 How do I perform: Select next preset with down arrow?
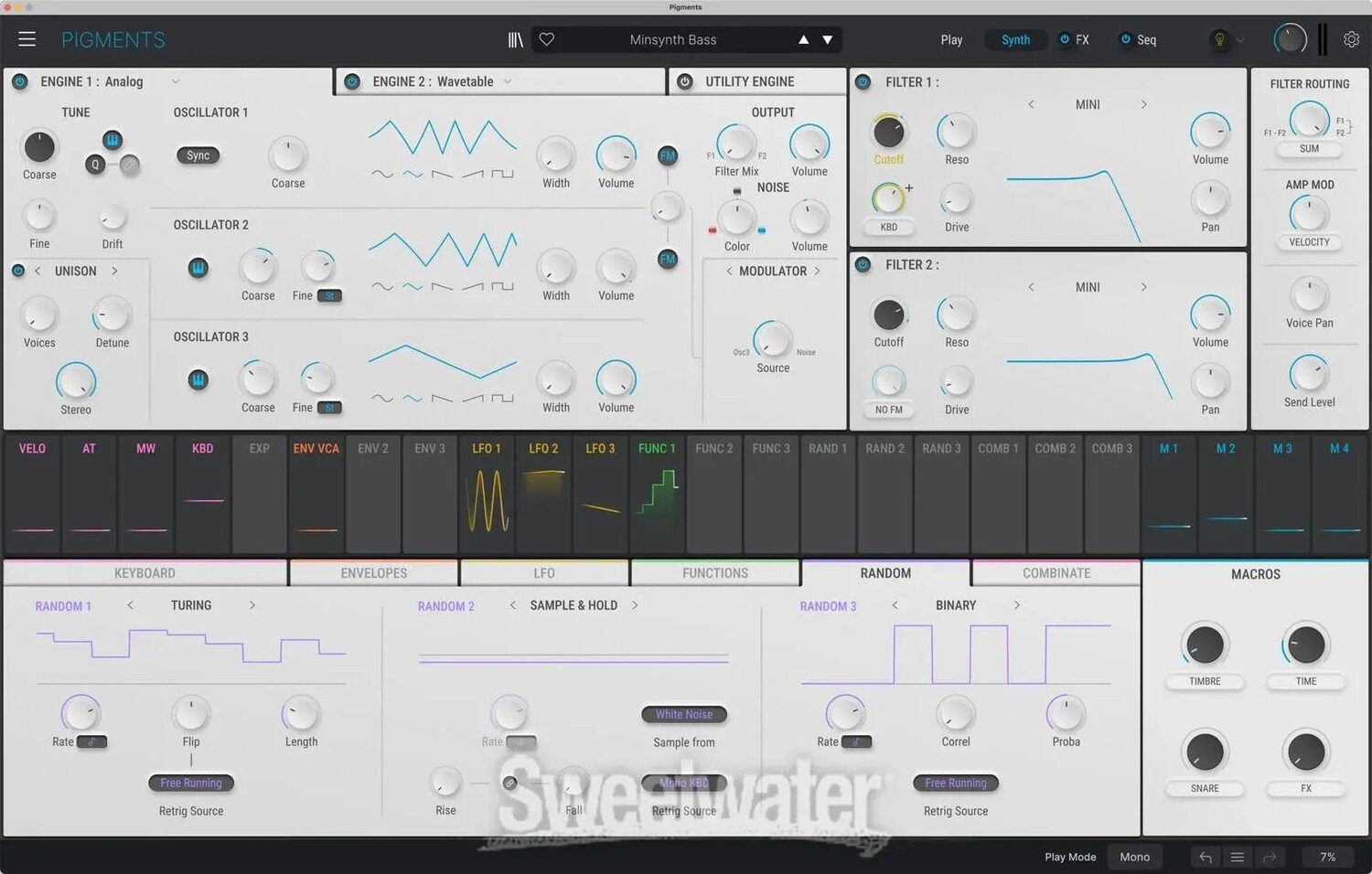tap(828, 39)
